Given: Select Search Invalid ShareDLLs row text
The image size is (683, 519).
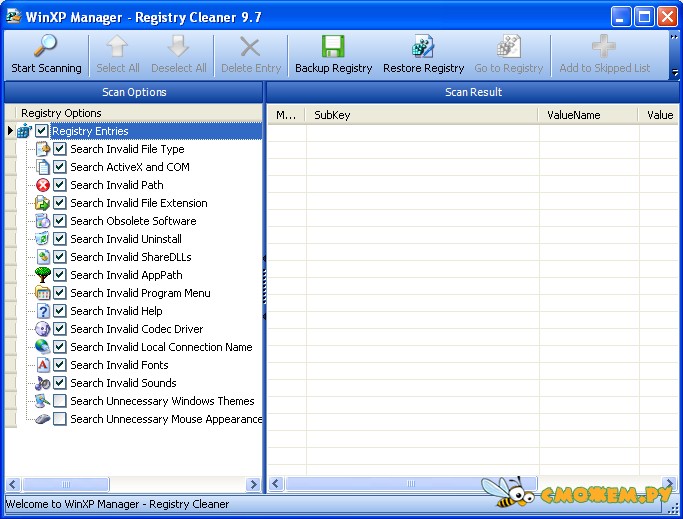Looking at the screenshot, I should click(131, 257).
